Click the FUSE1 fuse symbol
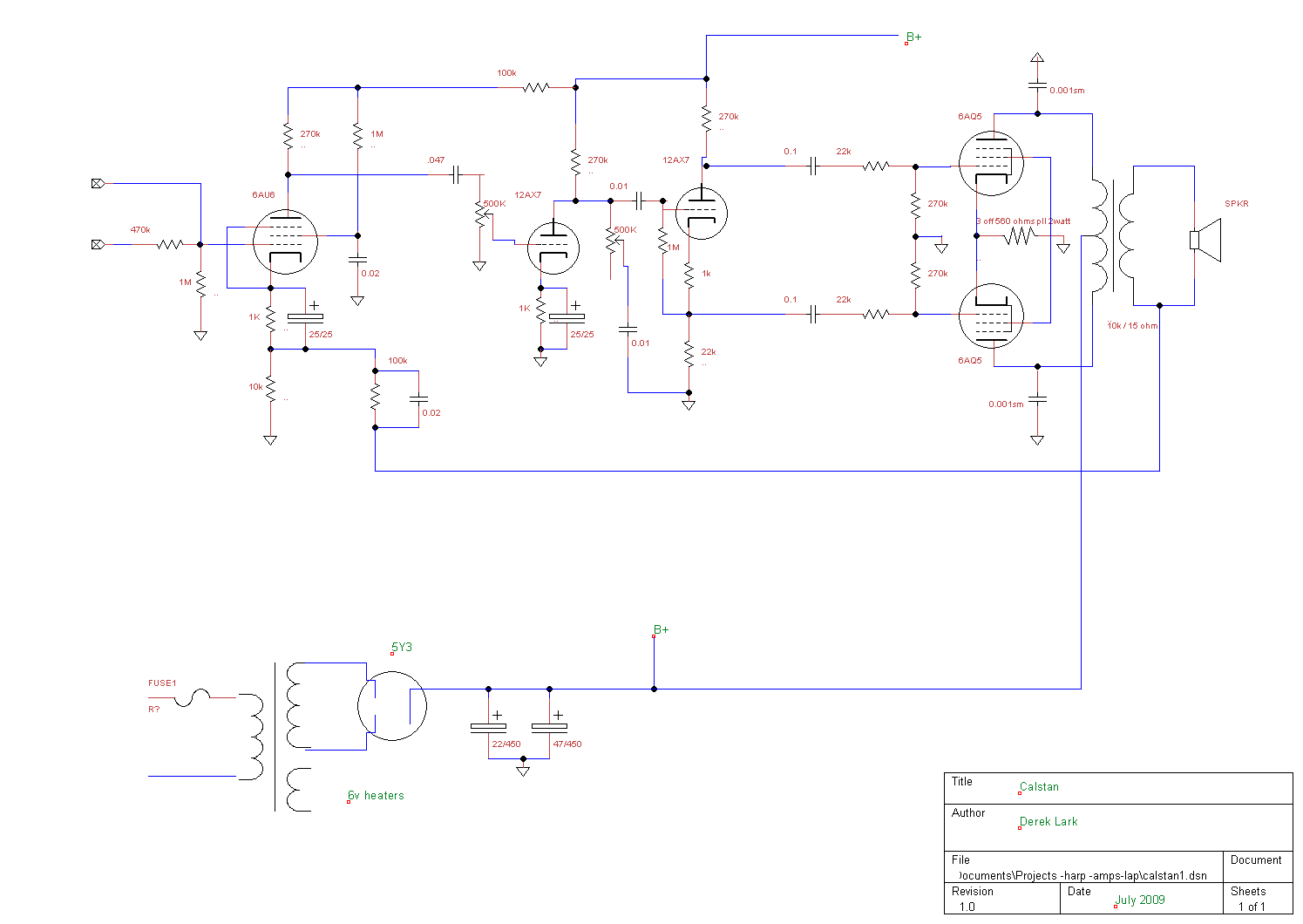Screen dimensions: 1303x924 tap(192, 696)
